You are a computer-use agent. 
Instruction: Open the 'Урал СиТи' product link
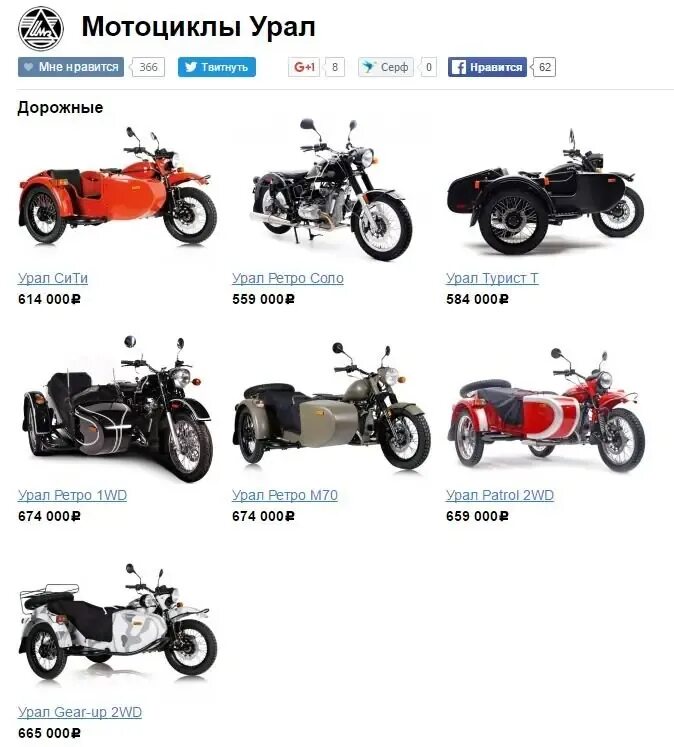(53, 278)
